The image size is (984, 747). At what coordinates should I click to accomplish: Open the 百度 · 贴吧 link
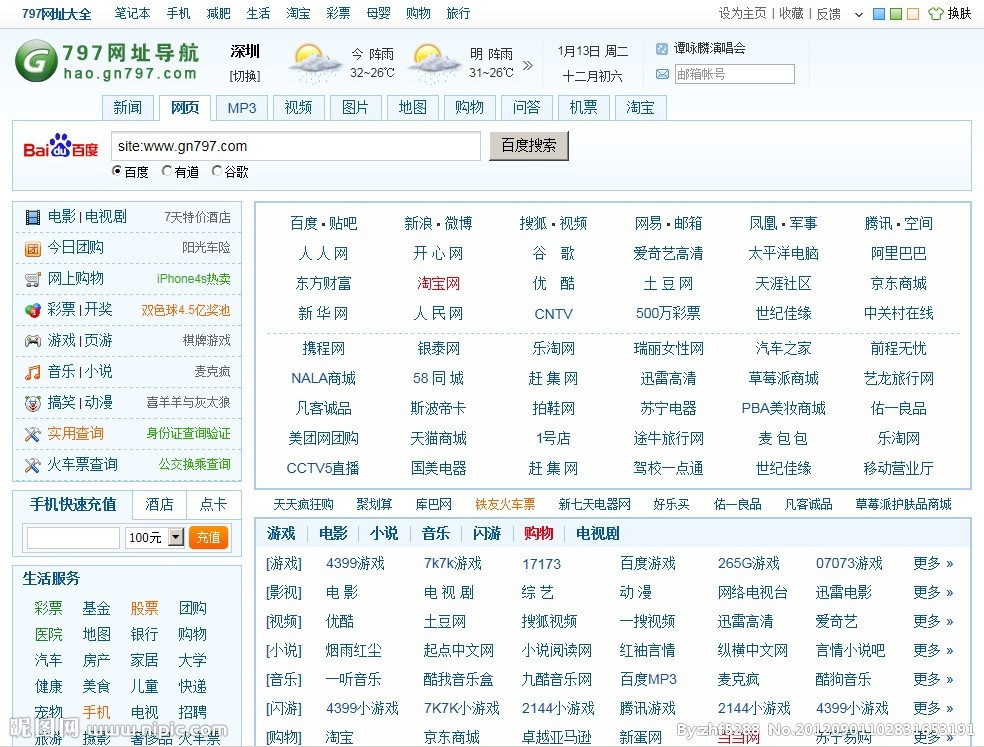click(x=323, y=223)
